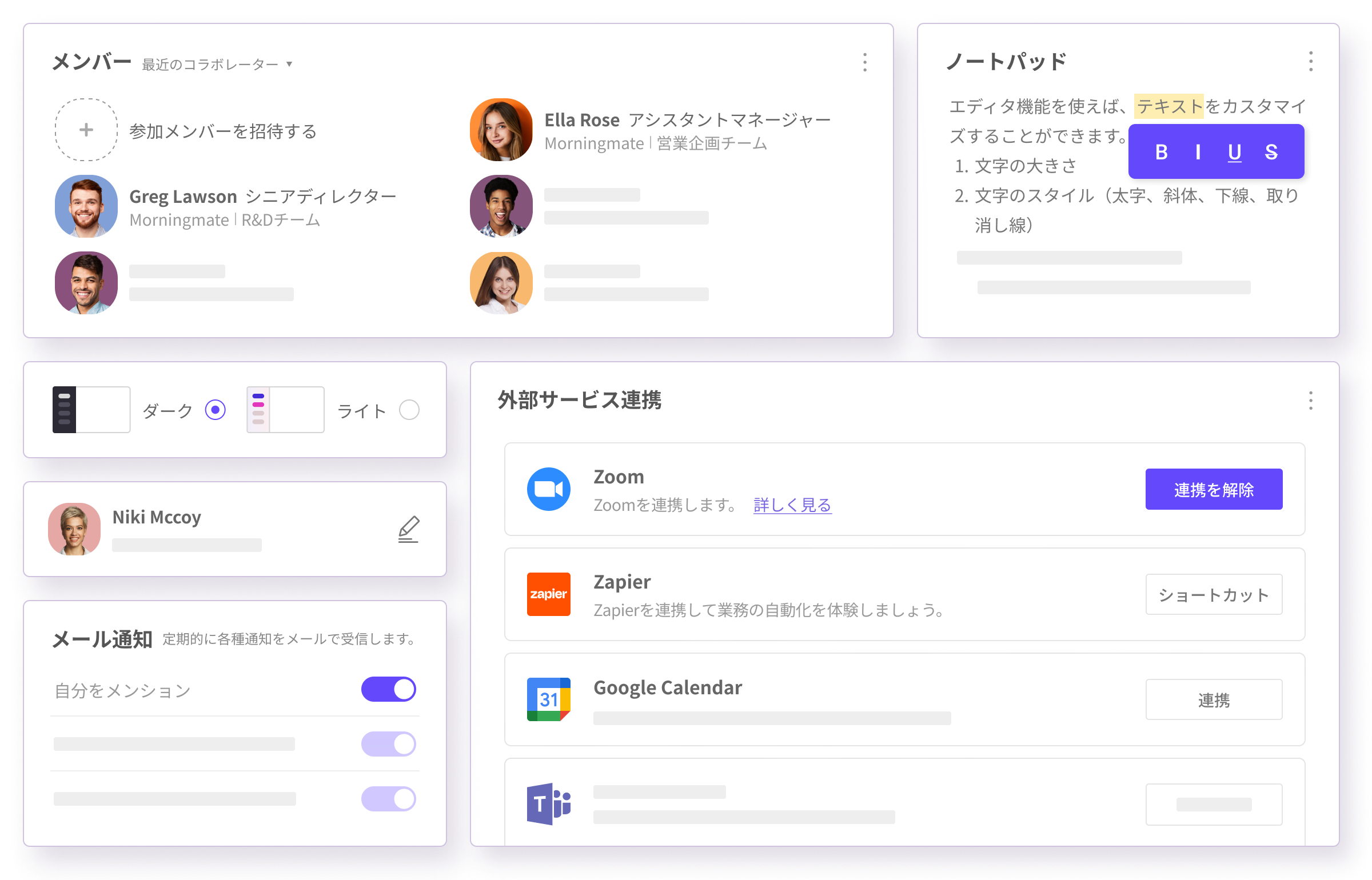Open the 詳しく見る link under Zoom
The image size is (1372, 880).
[792, 505]
